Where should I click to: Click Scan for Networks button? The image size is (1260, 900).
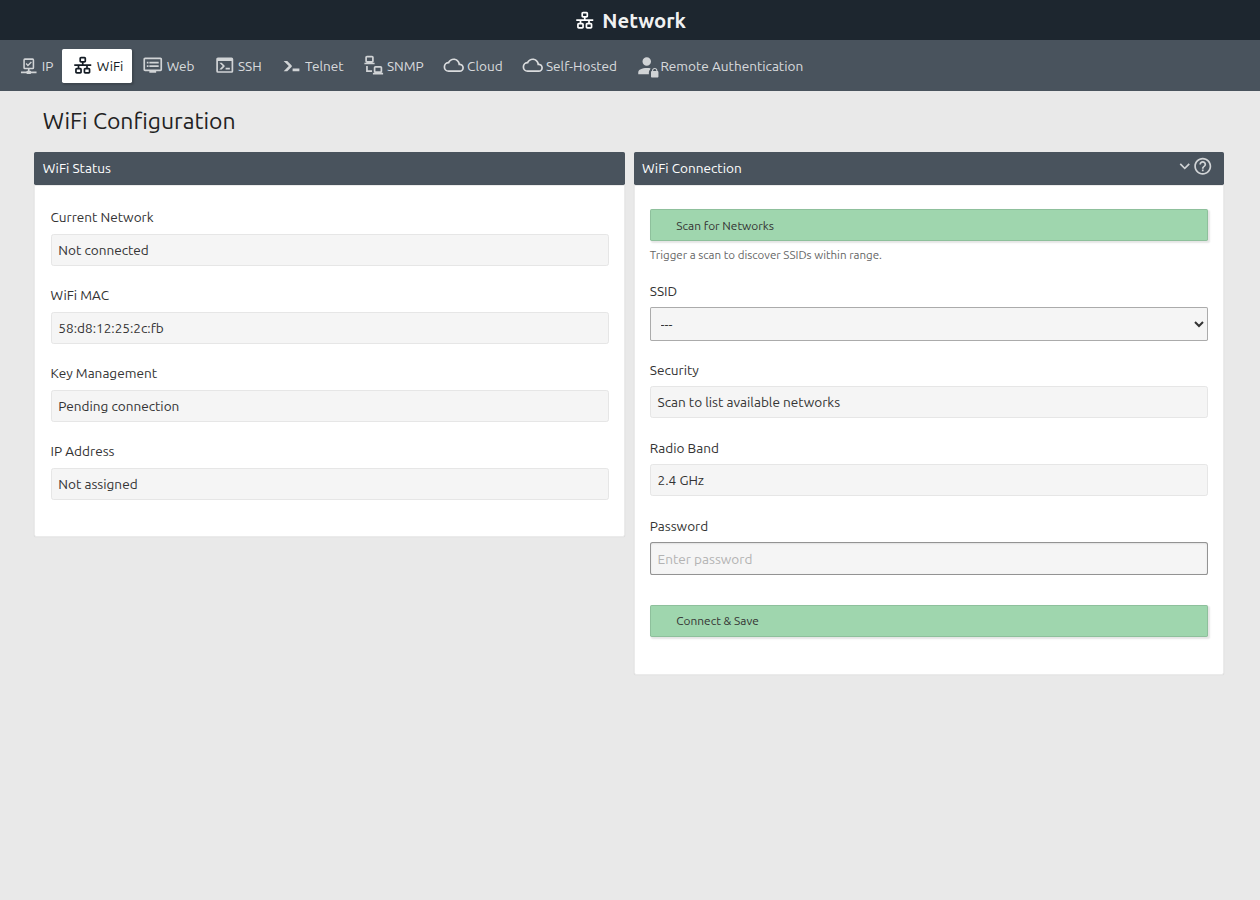[x=929, y=225]
